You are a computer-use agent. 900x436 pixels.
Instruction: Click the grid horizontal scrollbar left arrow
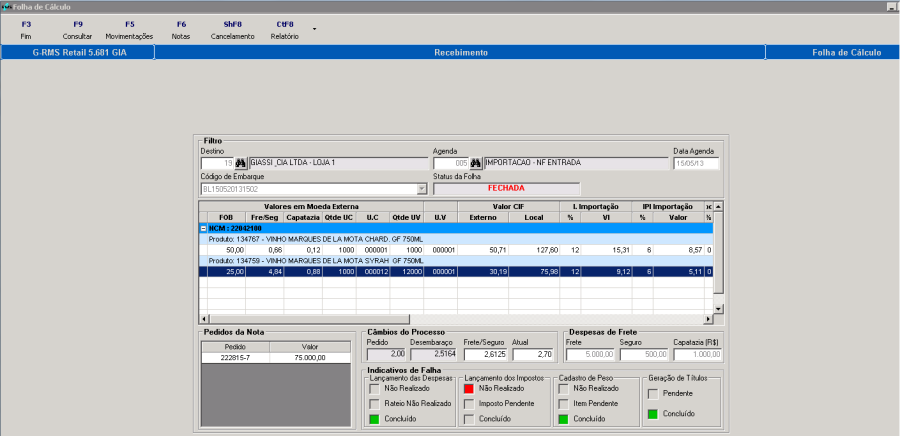pyautogui.click(x=204, y=319)
